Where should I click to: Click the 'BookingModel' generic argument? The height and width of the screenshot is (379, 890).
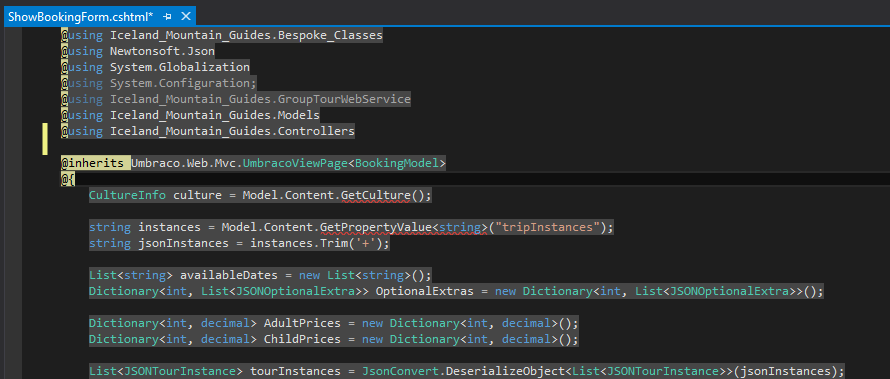(x=396, y=163)
